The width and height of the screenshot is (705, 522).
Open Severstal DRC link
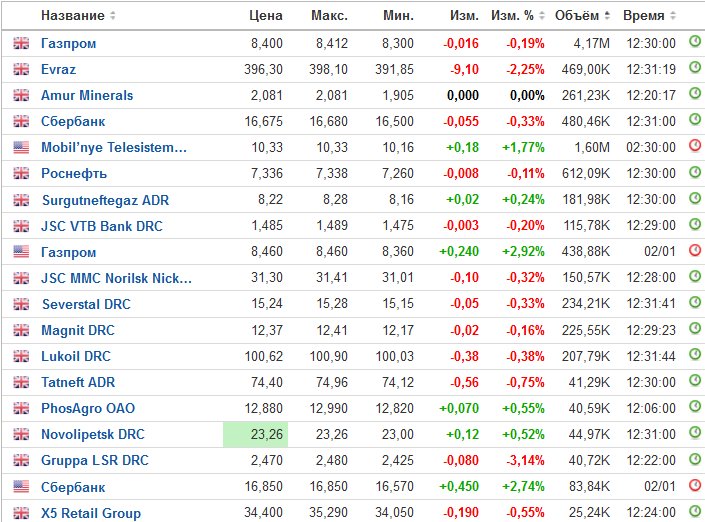coord(86,304)
